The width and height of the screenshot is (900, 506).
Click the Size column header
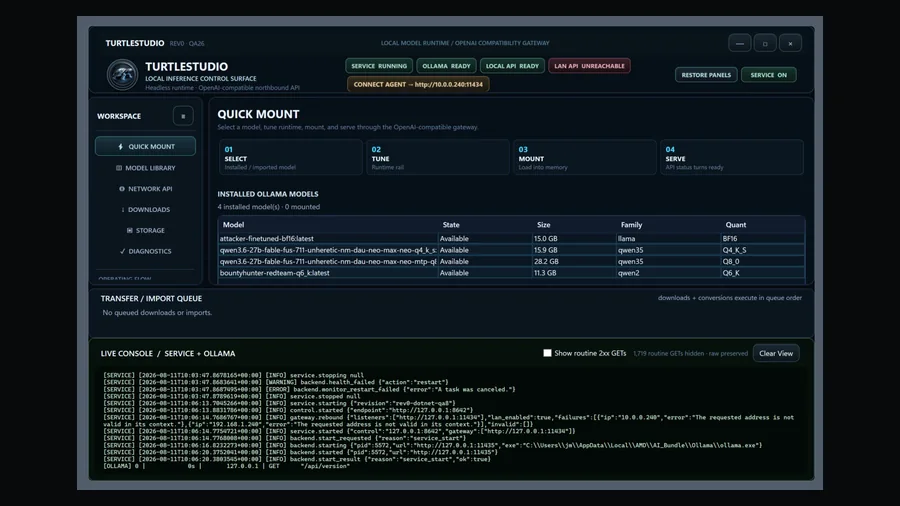click(544, 225)
